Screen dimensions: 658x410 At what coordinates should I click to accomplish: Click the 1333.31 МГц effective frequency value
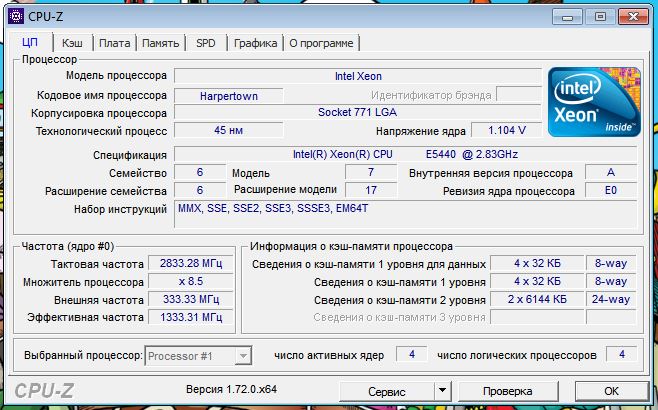point(191,317)
